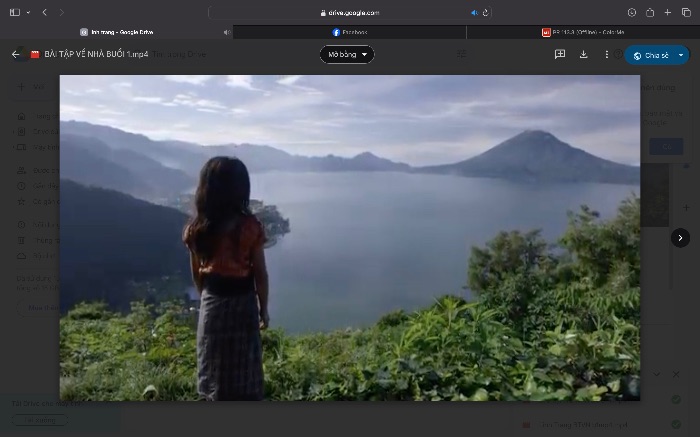This screenshot has height=437, width=700.
Task: Download the video with the download icon
Action: coord(583,54)
